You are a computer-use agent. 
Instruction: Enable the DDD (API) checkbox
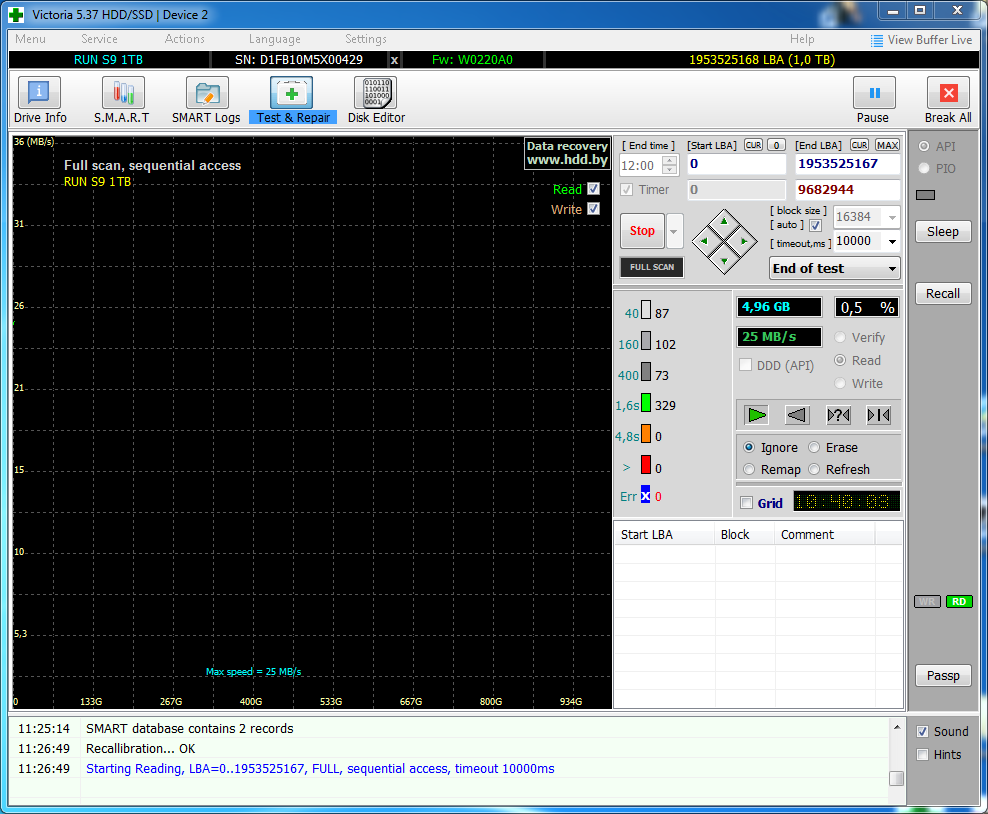pyautogui.click(x=745, y=365)
